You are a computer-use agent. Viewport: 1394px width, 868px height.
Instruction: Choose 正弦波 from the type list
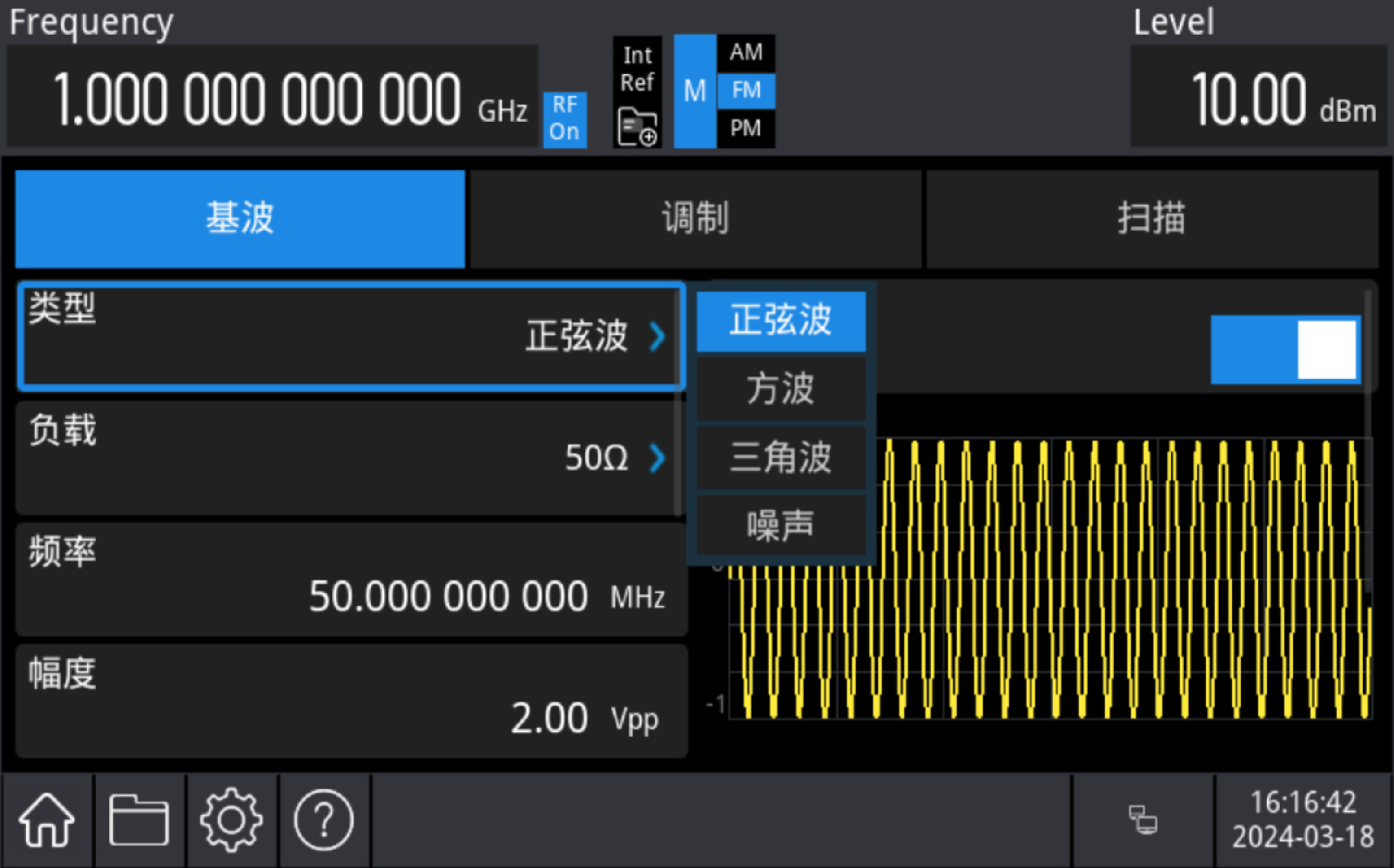pos(781,321)
